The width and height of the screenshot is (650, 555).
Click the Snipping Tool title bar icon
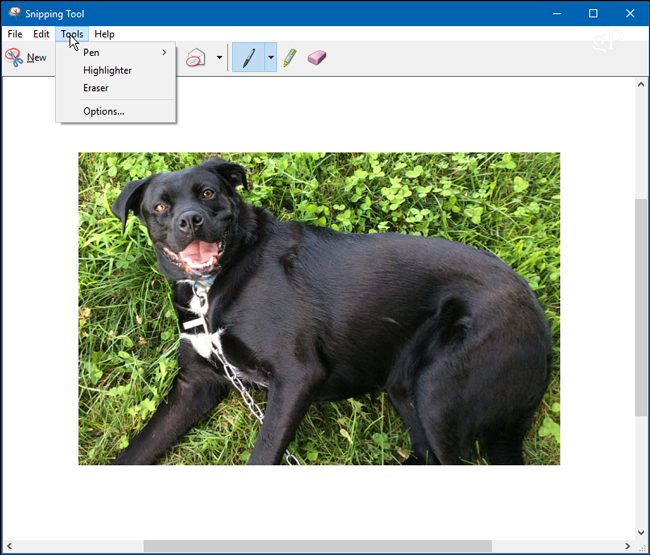[x=13, y=13]
